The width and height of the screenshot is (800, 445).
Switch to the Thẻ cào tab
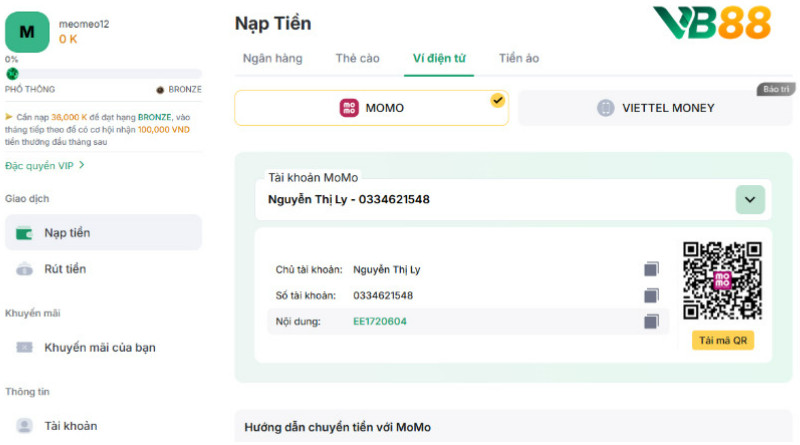357,58
